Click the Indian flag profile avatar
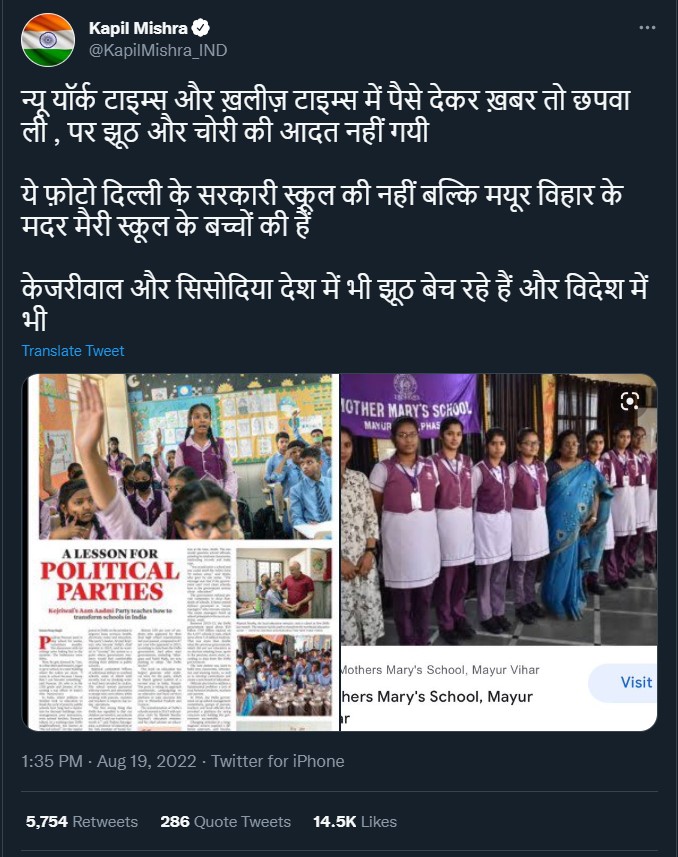This screenshot has height=857, width=678. coord(48,40)
